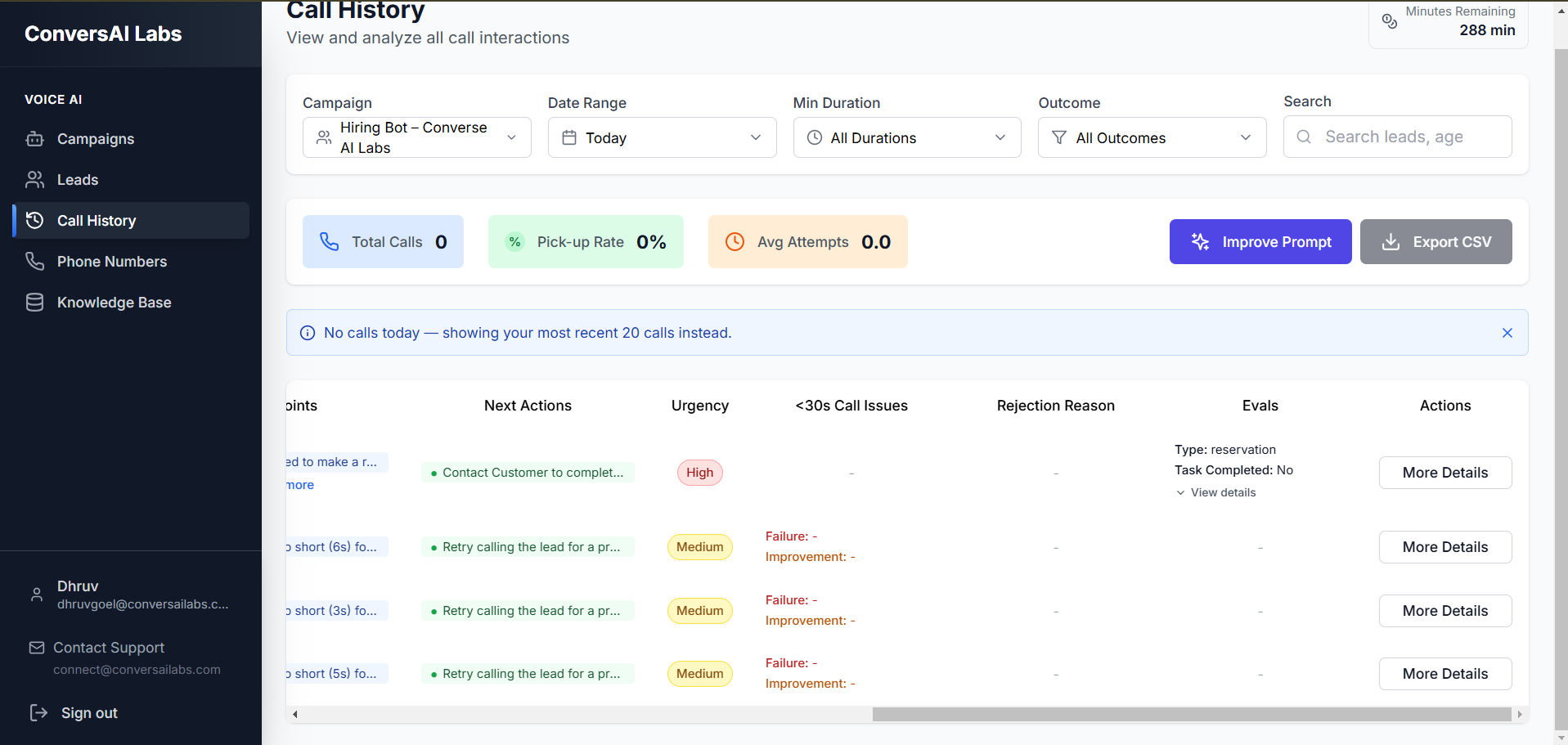
Task: Click the Phone Numbers handset icon
Action: coord(34,262)
